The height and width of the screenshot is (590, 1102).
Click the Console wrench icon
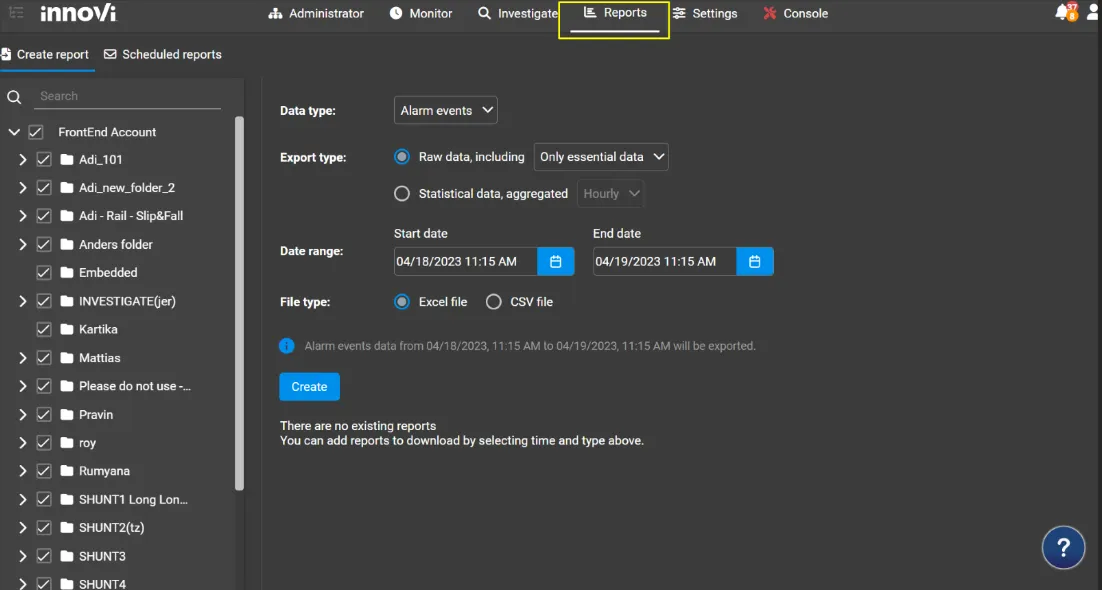click(x=770, y=13)
